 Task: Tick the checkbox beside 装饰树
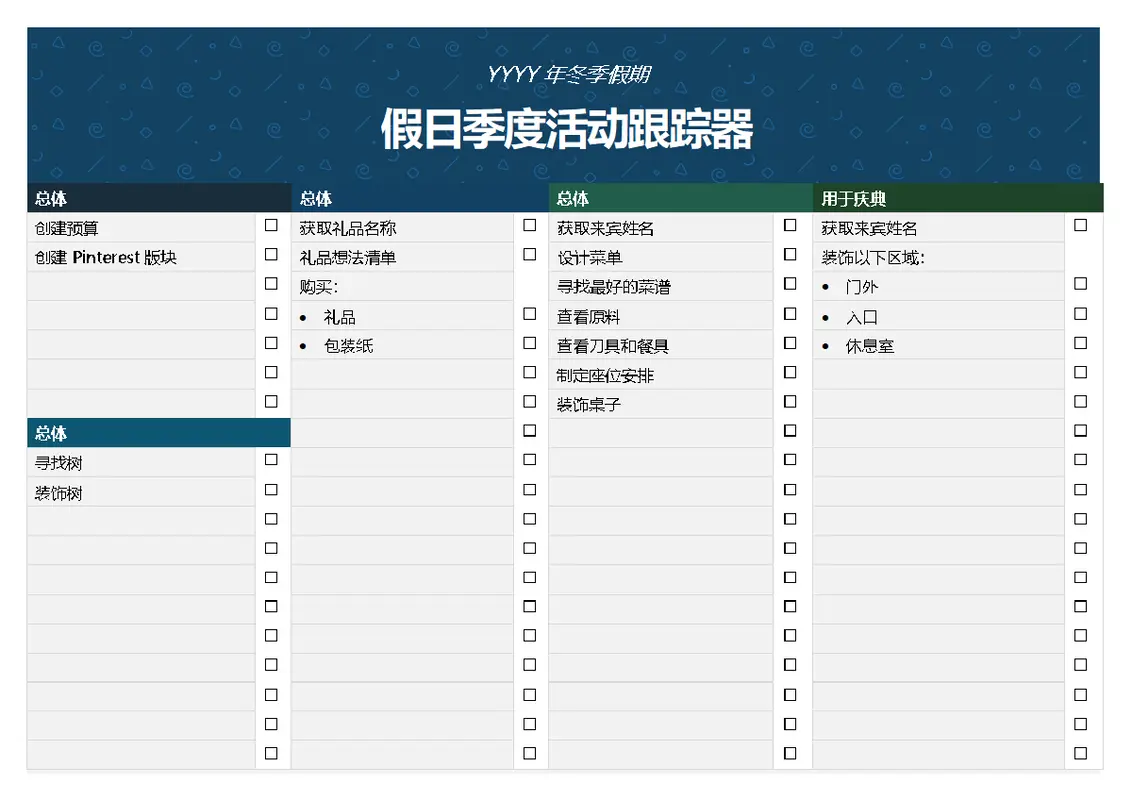[271, 490]
